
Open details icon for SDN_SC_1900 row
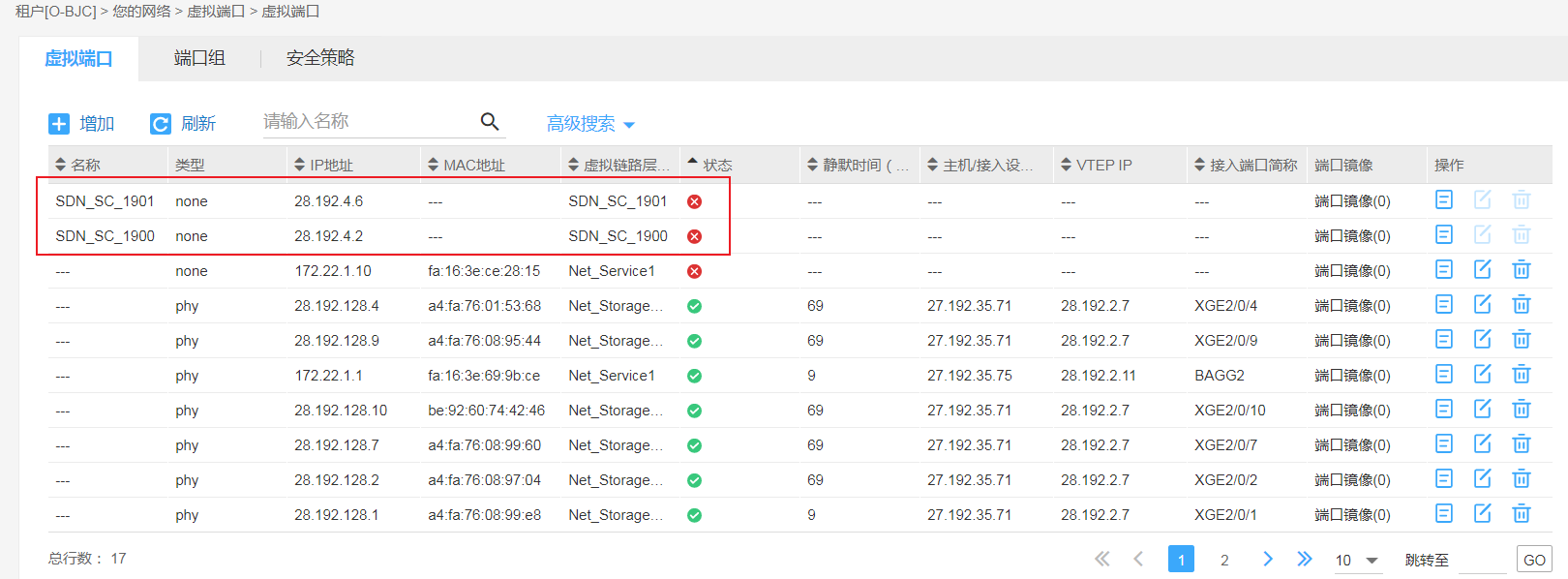click(1444, 234)
